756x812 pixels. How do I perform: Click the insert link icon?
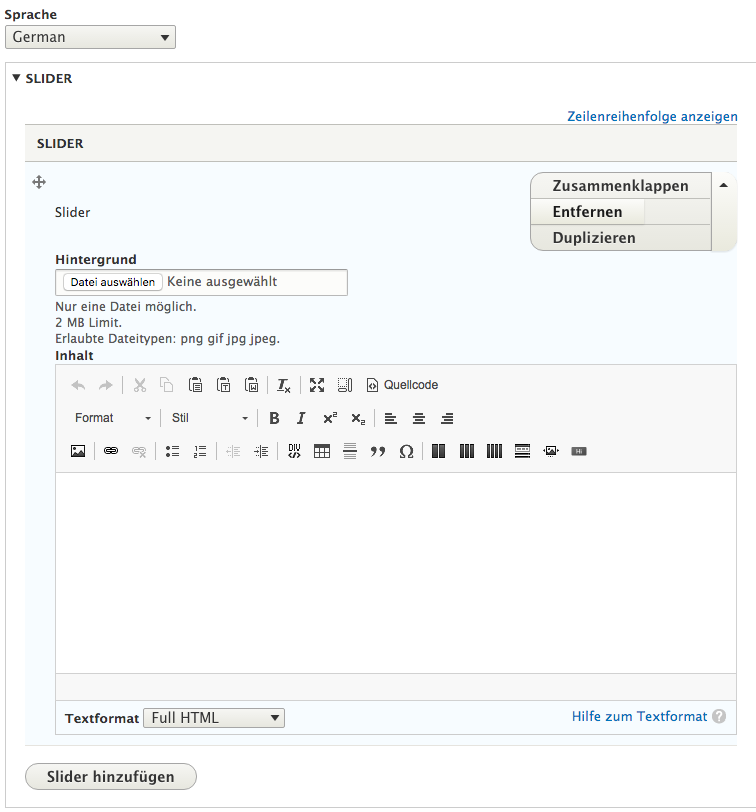[111, 451]
